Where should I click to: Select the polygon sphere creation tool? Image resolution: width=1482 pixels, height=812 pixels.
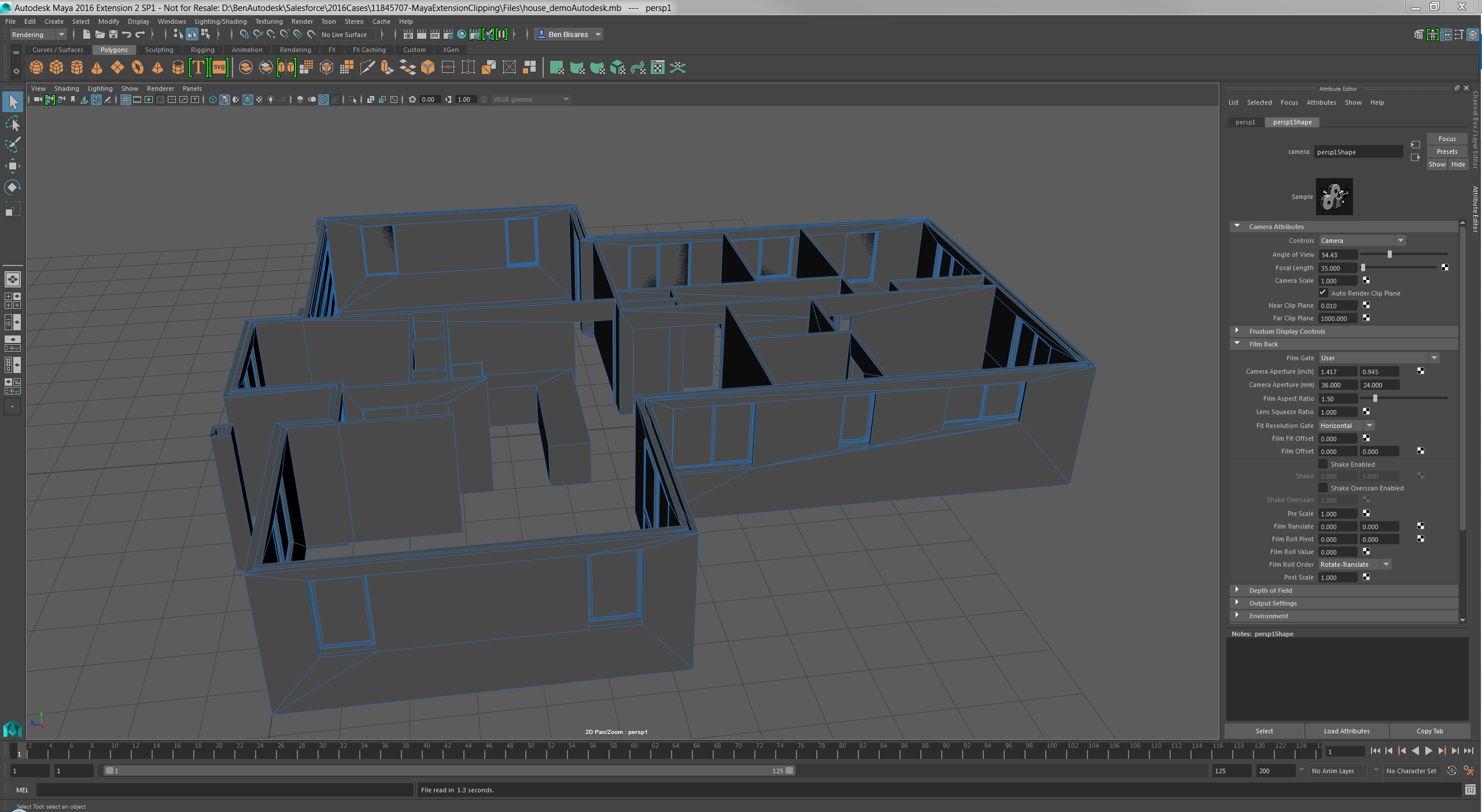coord(36,68)
